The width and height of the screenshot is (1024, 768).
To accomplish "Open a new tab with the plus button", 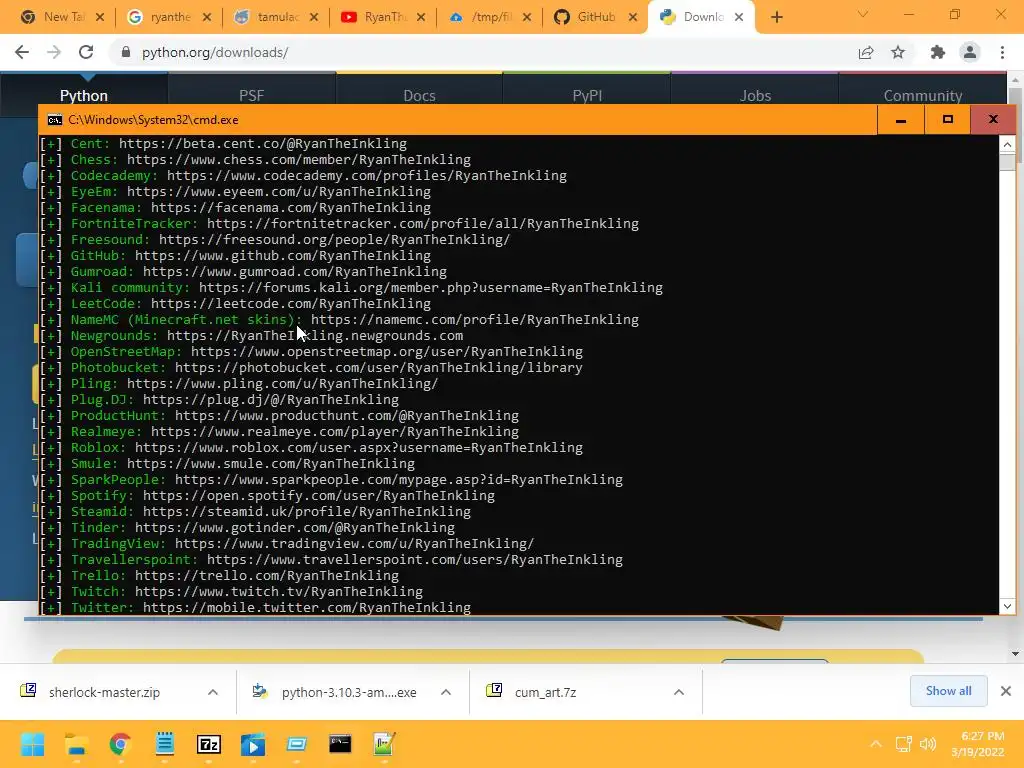I will [776, 17].
